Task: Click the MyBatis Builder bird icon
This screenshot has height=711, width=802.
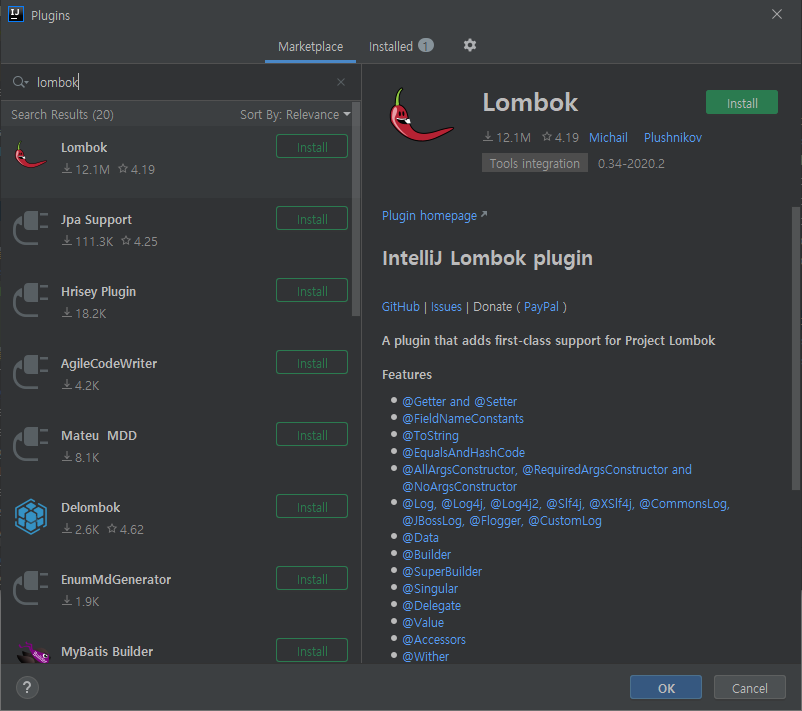Action: [33, 653]
